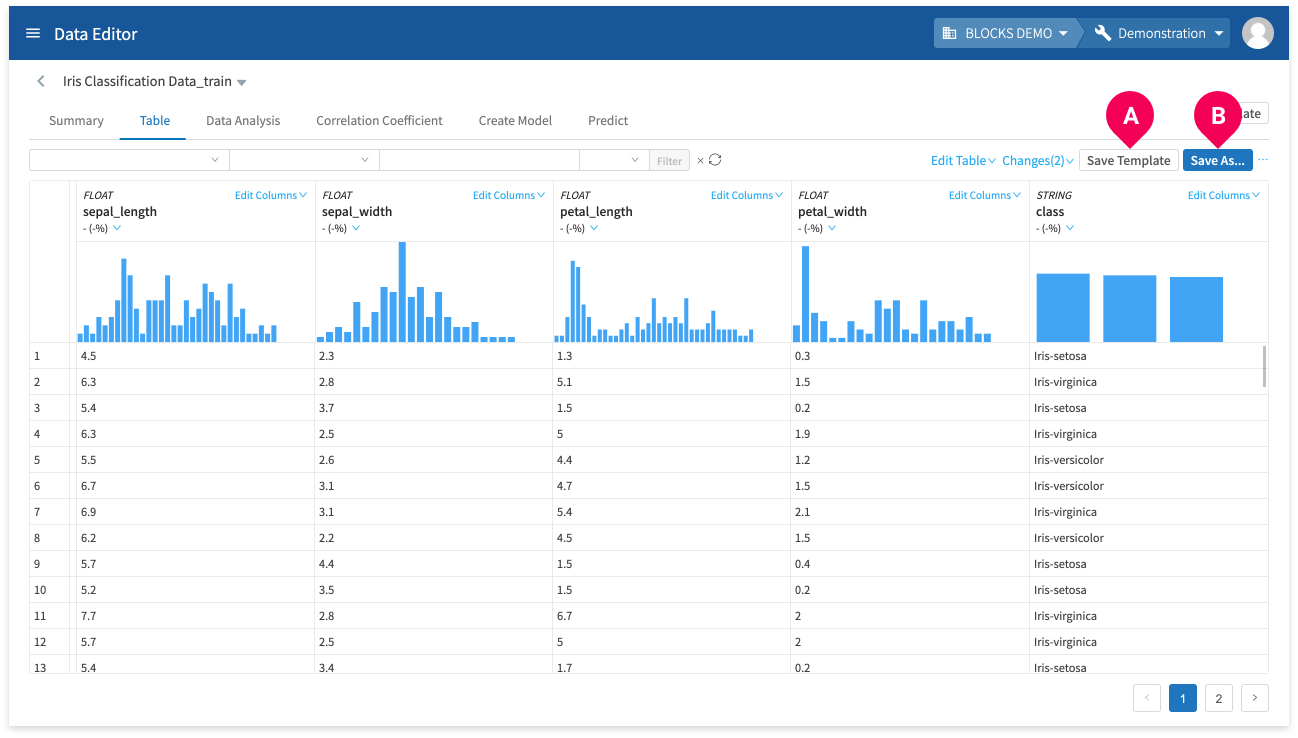Expand the missing-value chevron under sepal_length
The height and width of the screenshot is (738, 1298).
point(117,228)
